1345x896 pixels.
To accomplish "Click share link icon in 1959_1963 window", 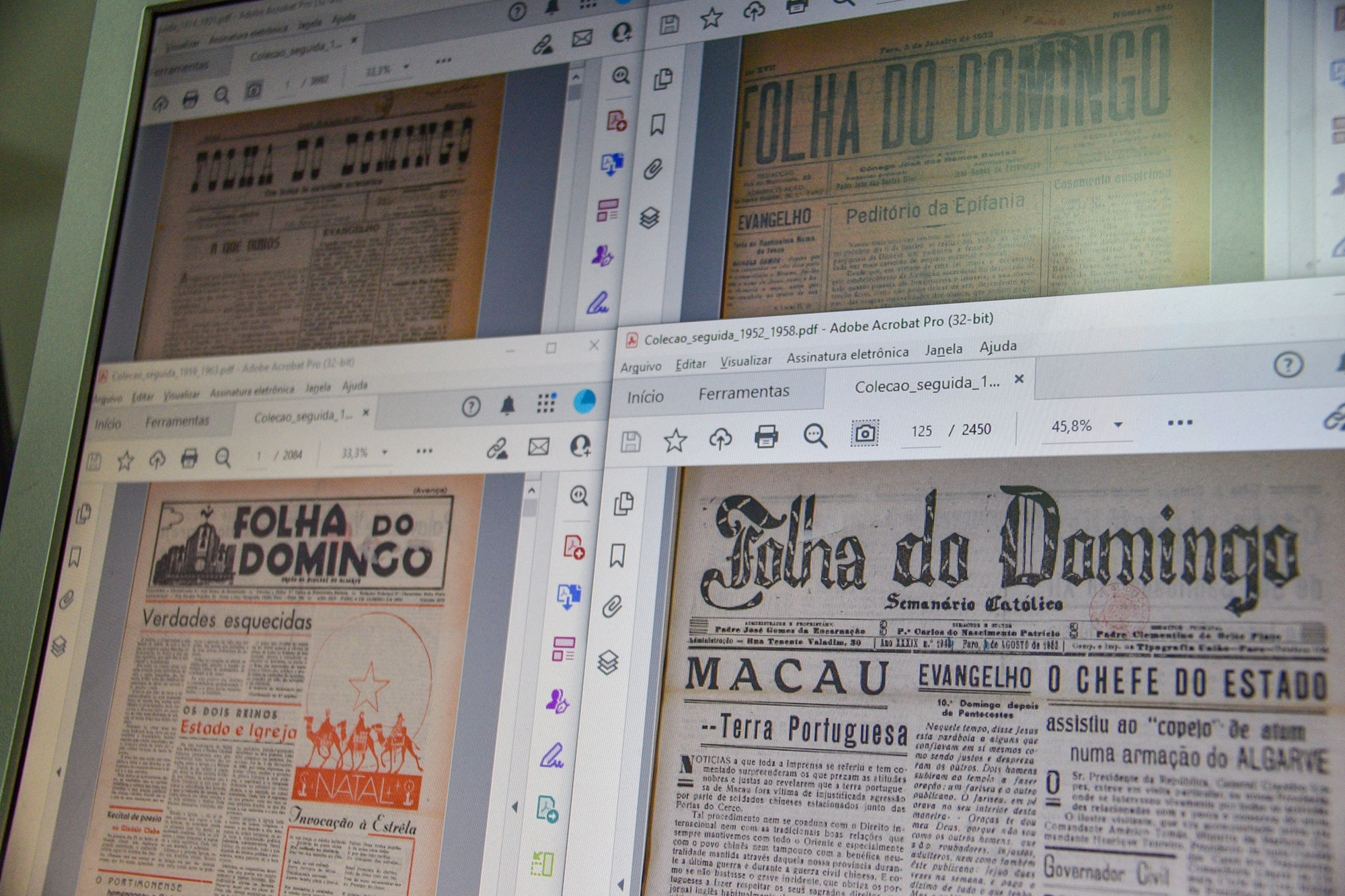I will coord(498,448).
